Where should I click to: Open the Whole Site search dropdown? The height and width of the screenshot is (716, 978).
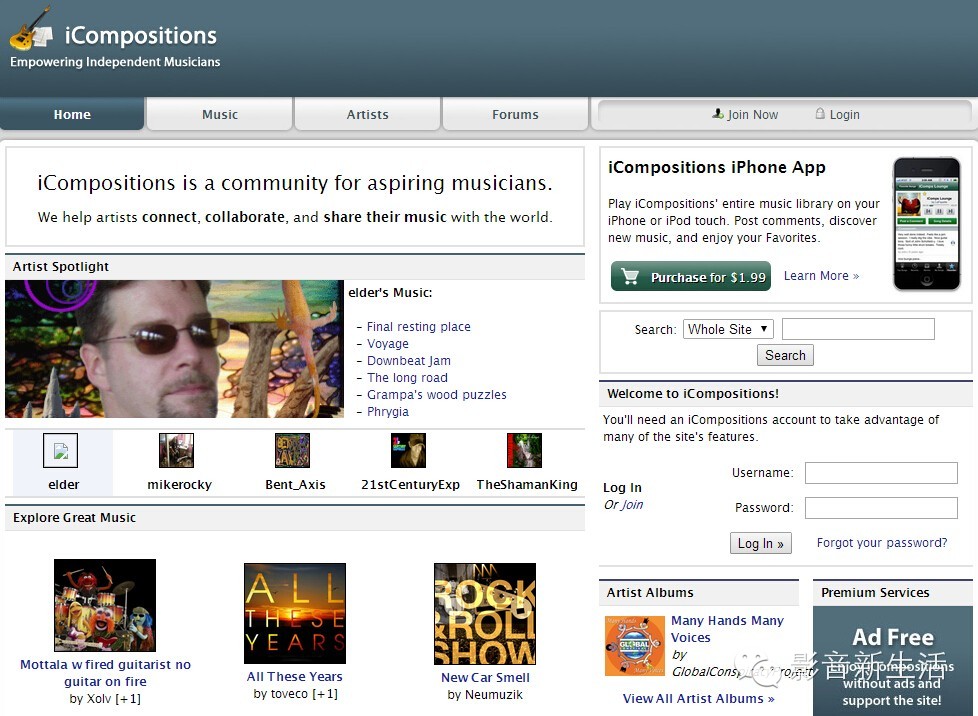728,329
